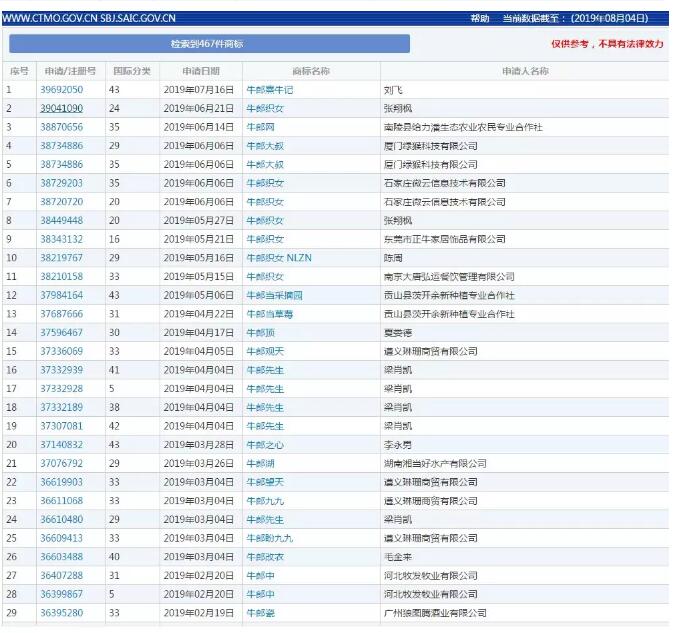The height and width of the screenshot is (633, 675).
Task: Open application number 38210158
Action: [x=62, y=276]
